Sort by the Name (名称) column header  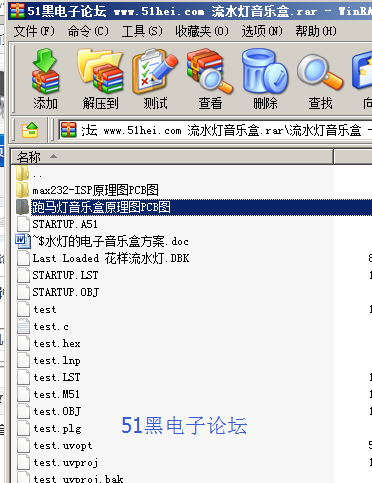(172, 157)
